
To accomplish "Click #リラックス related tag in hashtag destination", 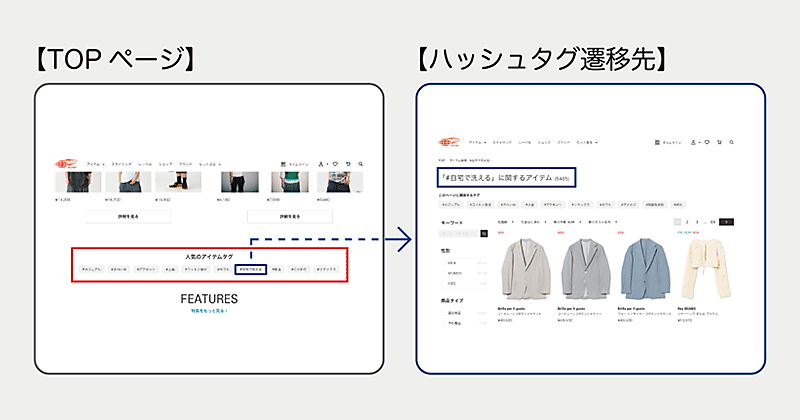I will pyautogui.click(x=580, y=205).
